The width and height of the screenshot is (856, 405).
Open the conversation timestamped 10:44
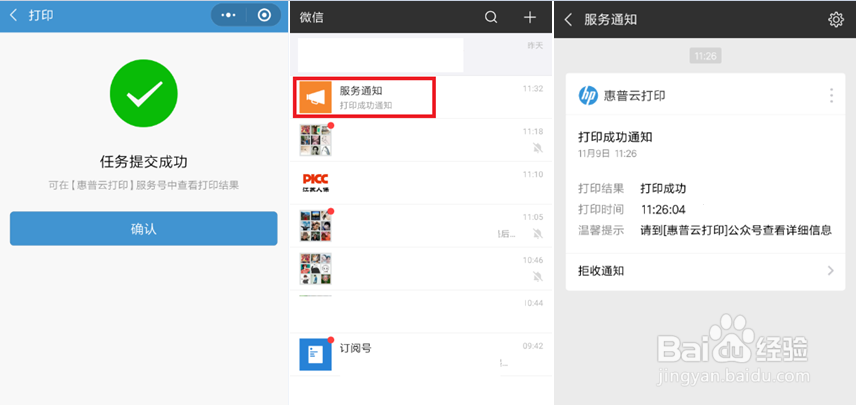(420, 312)
